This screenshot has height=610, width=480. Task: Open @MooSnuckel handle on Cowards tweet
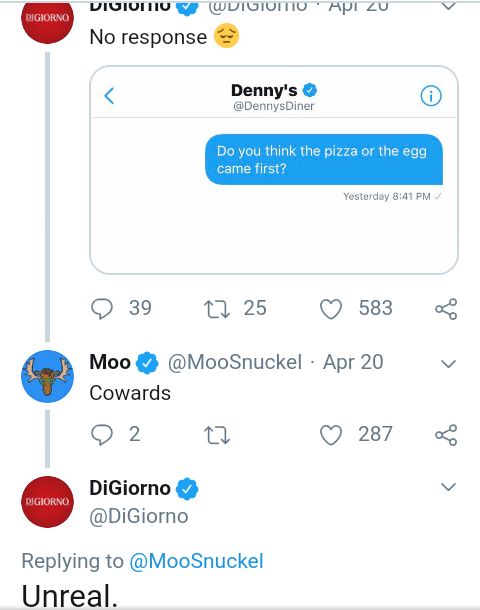(235, 362)
